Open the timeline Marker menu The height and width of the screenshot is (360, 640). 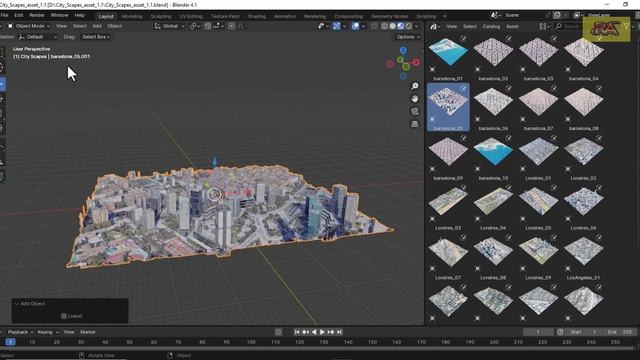[x=88, y=332]
